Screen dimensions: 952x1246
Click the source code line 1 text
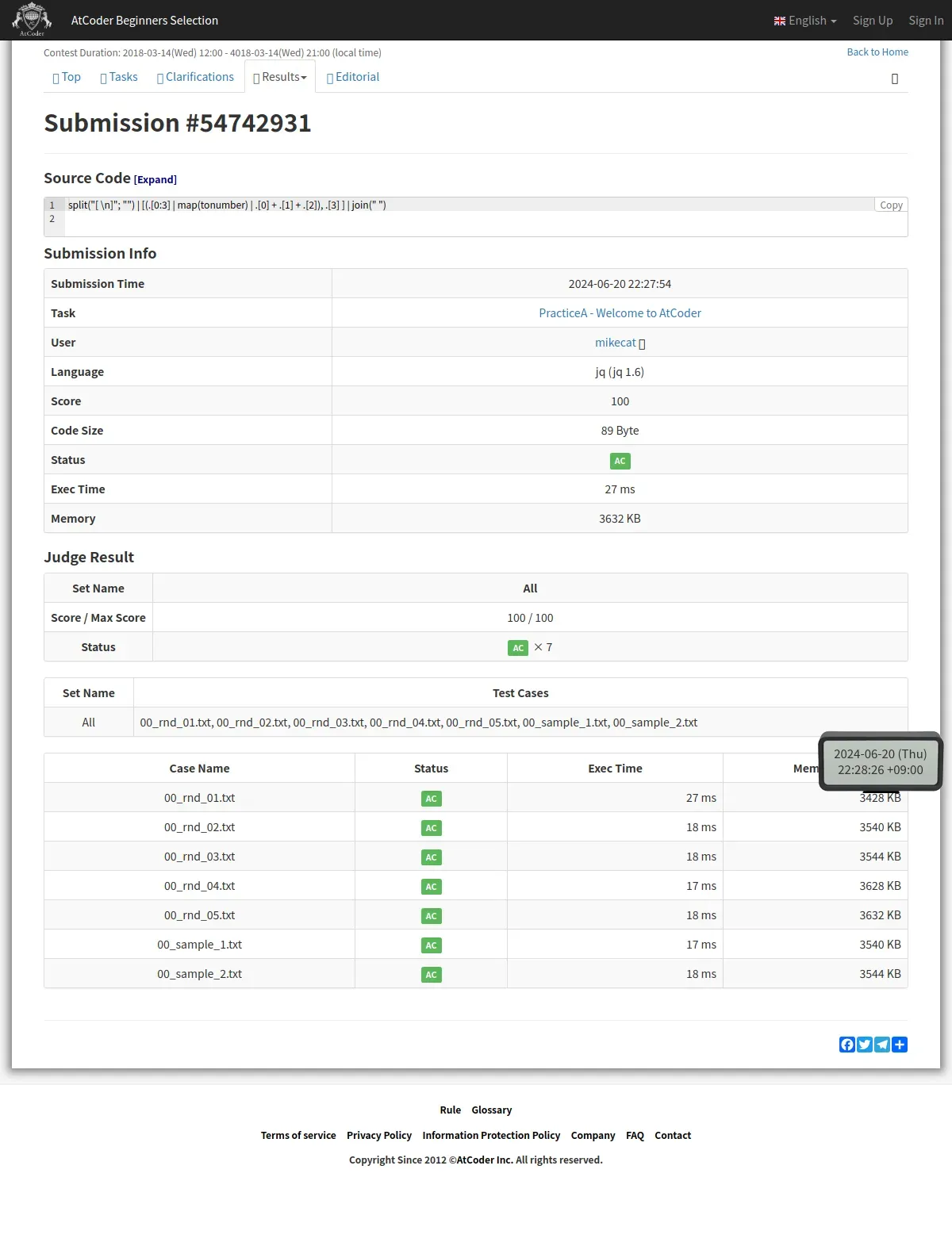click(x=227, y=205)
